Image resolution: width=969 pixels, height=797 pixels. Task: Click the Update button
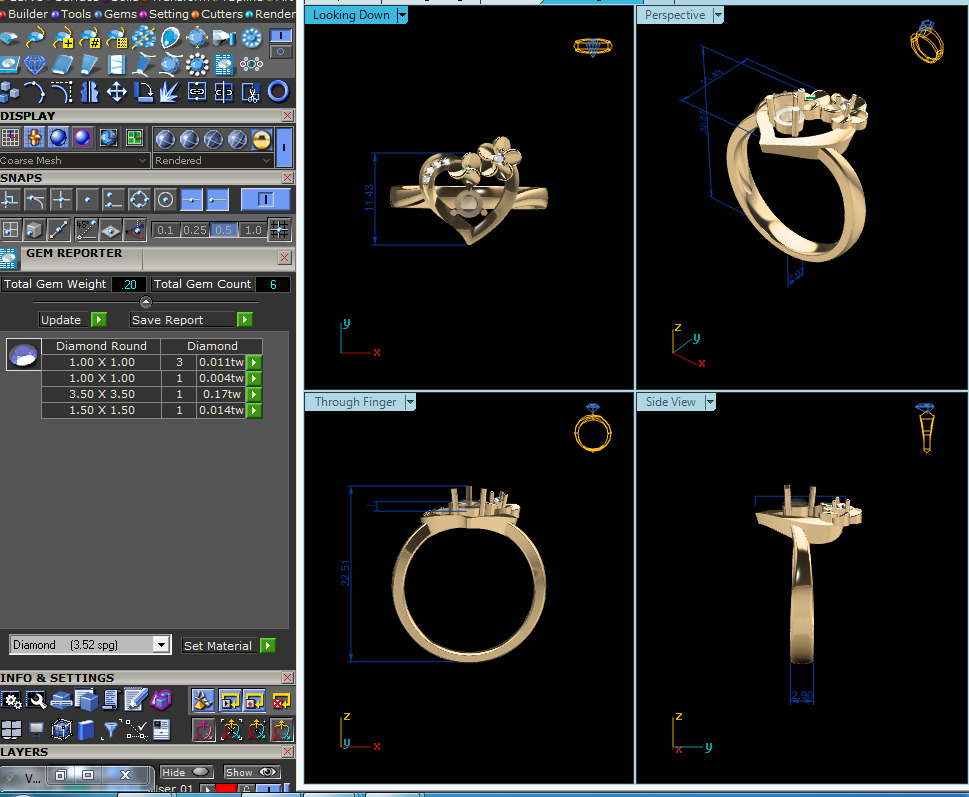tap(73, 319)
